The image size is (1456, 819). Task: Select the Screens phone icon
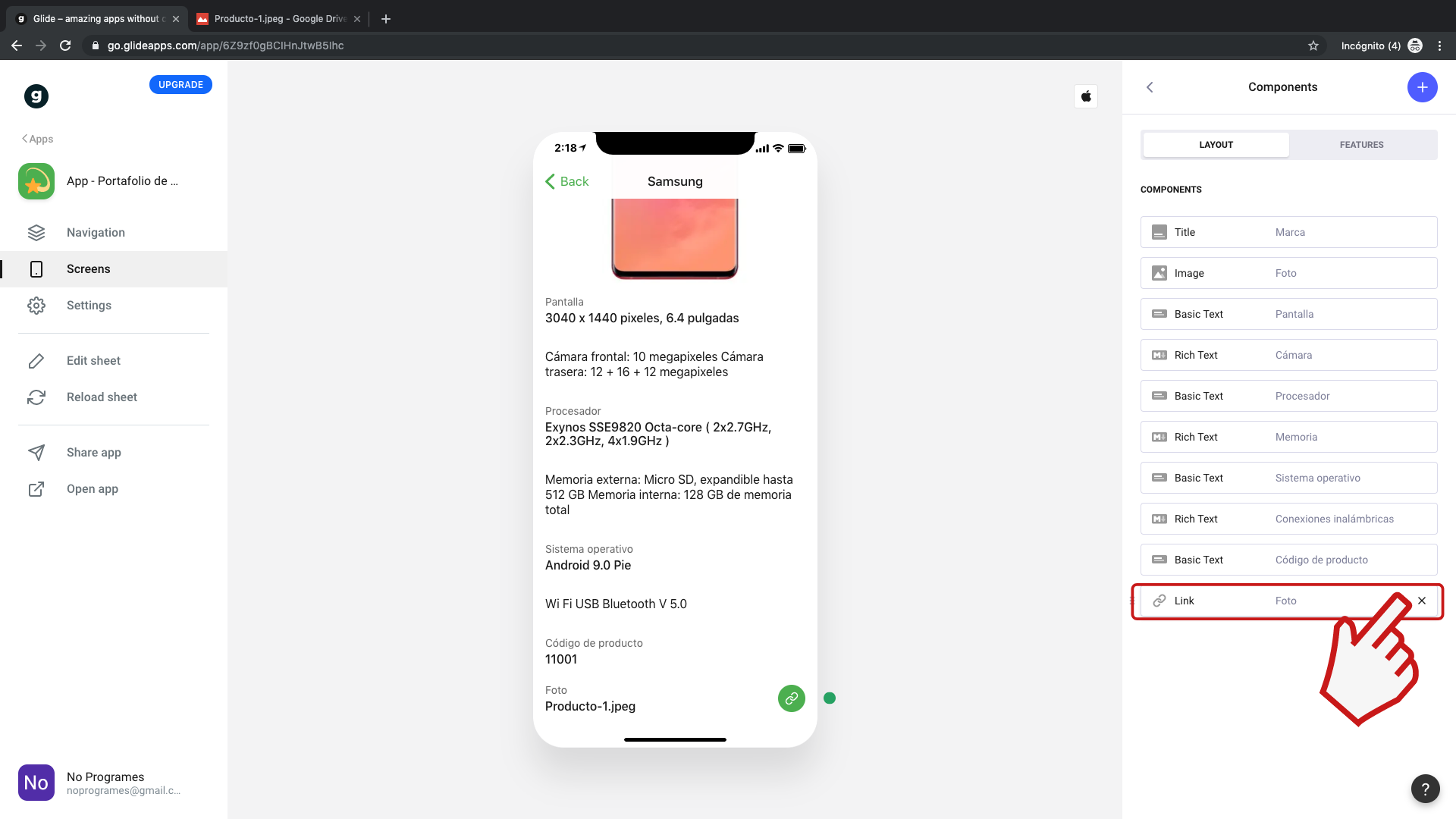(36, 269)
